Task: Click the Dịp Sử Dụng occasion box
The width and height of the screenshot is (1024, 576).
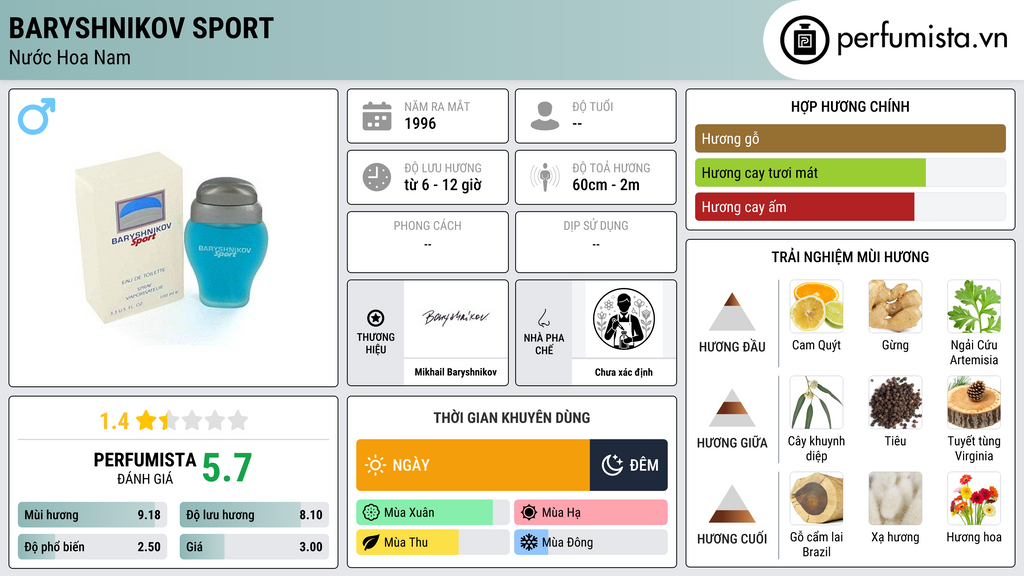Action: click(596, 242)
